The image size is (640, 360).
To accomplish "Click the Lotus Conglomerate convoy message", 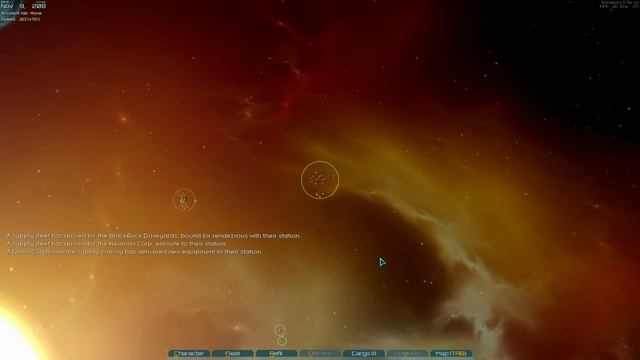I will (134, 252).
